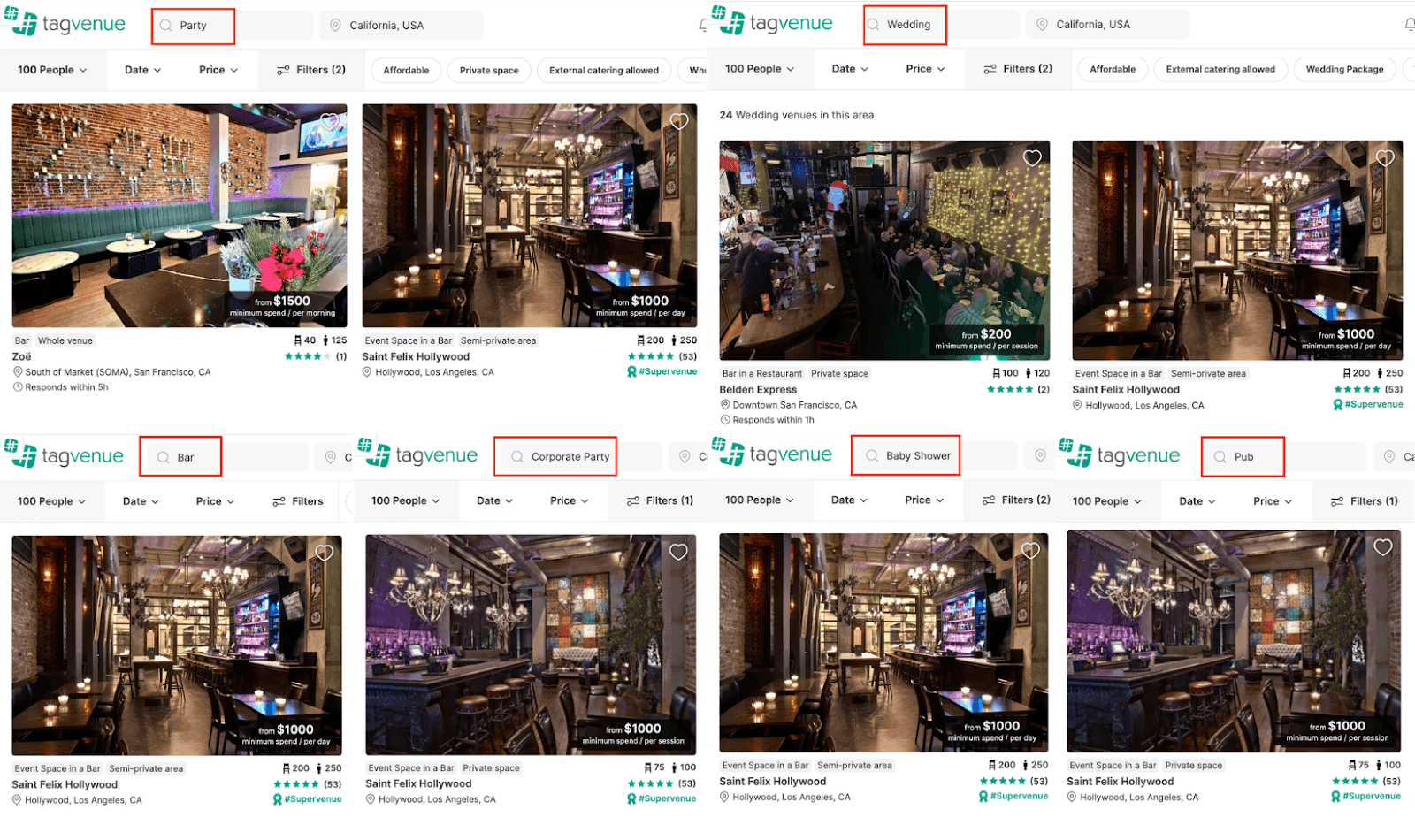Expand the Price dropdown under Pub search
The width and height of the screenshot is (1415, 840).
(x=1272, y=501)
